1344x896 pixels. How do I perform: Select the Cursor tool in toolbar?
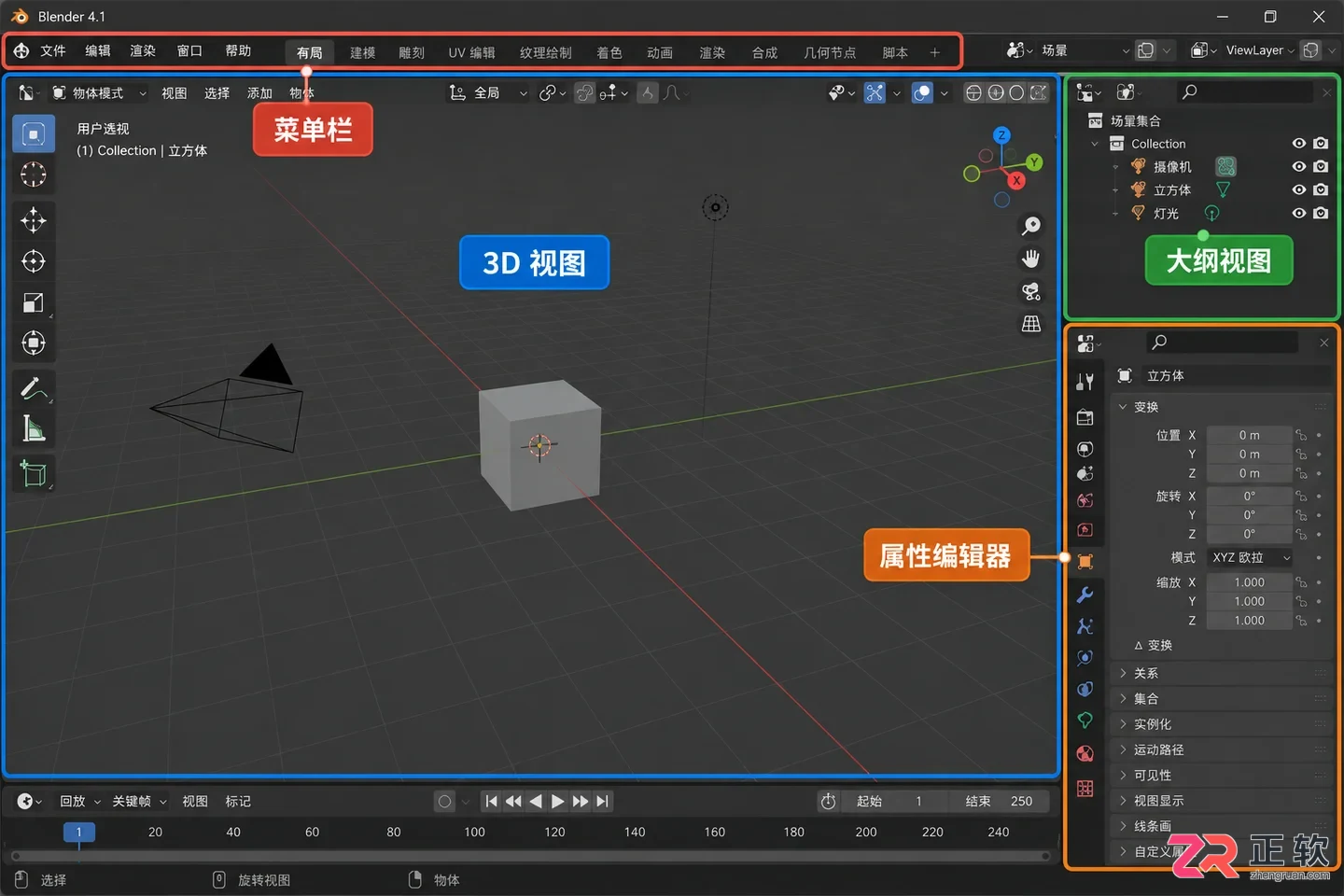click(x=34, y=175)
